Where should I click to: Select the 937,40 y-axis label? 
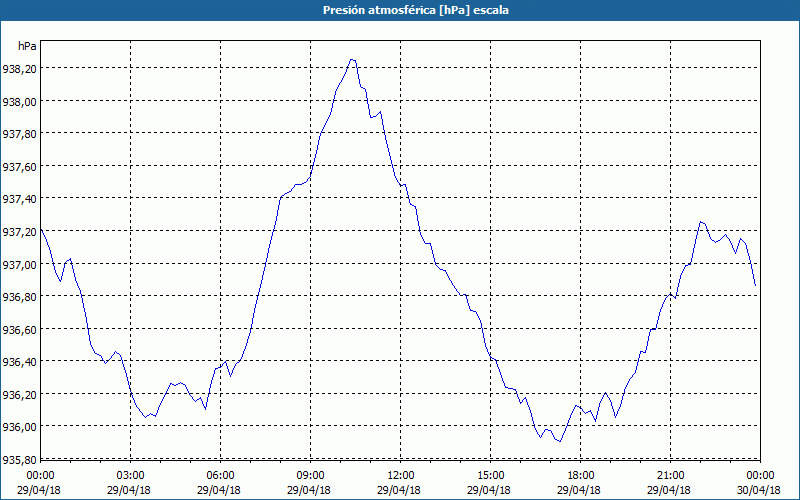pyautogui.click(x=19, y=199)
